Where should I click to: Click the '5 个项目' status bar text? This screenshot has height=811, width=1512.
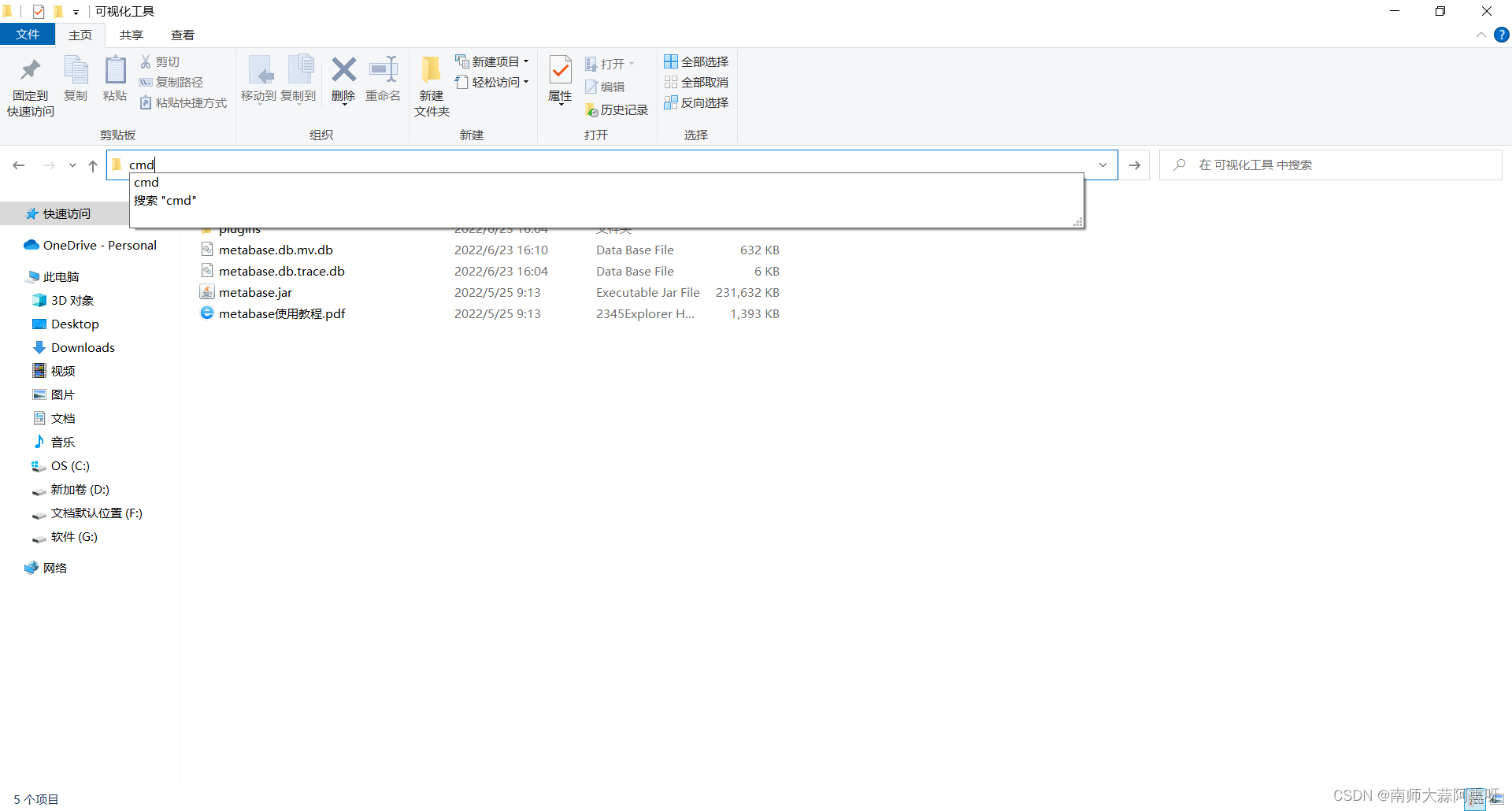tap(36, 799)
